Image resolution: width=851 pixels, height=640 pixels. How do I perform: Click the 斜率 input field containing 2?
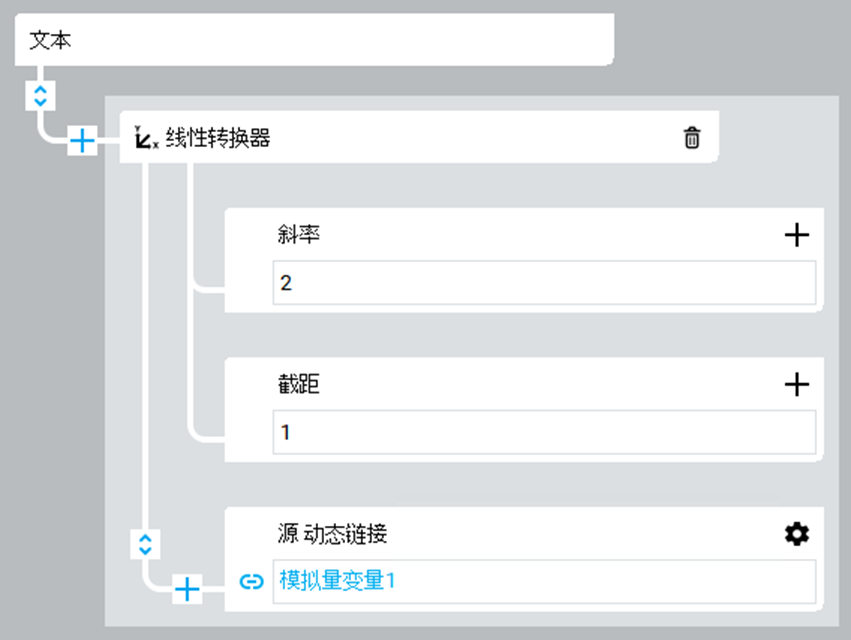coord(543,283)
